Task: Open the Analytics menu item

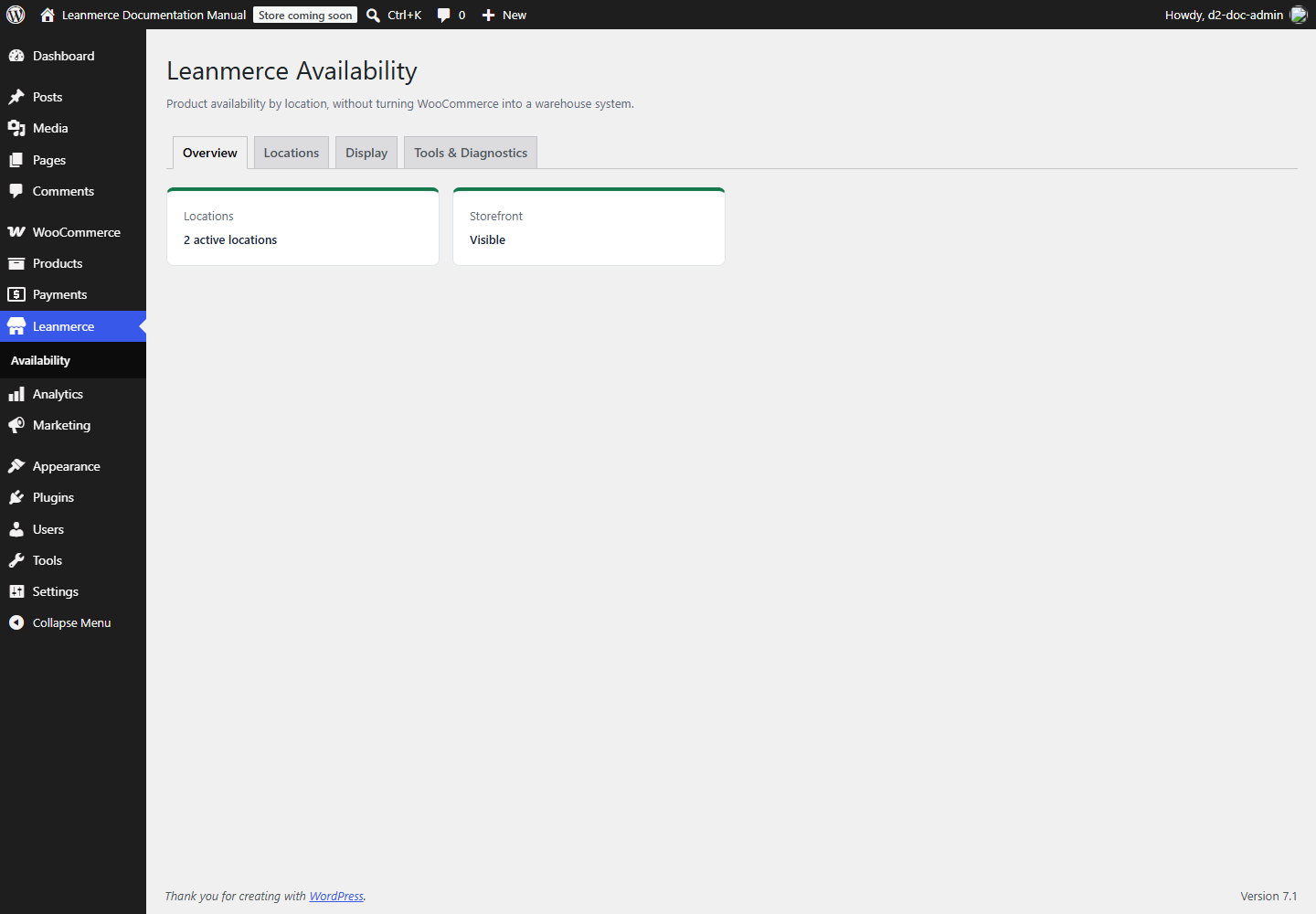Action: point(73,394)
